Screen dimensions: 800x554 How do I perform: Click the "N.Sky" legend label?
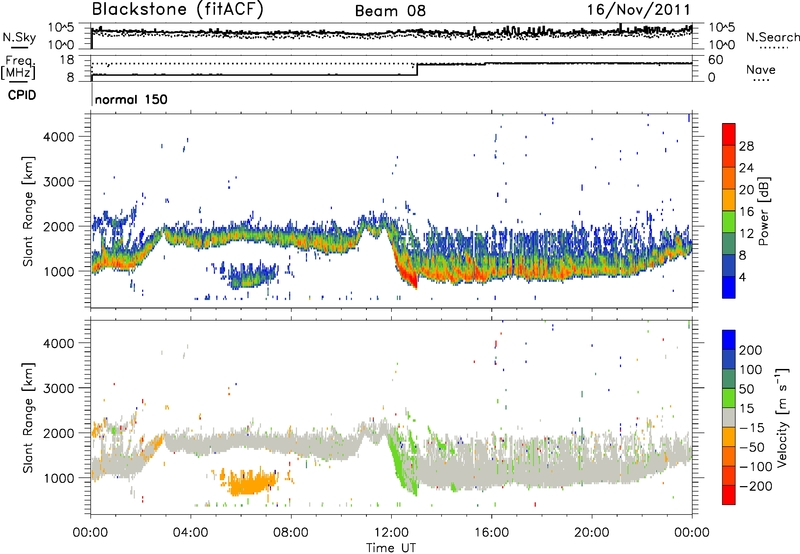pyautogui.click(x=19, y=37)
